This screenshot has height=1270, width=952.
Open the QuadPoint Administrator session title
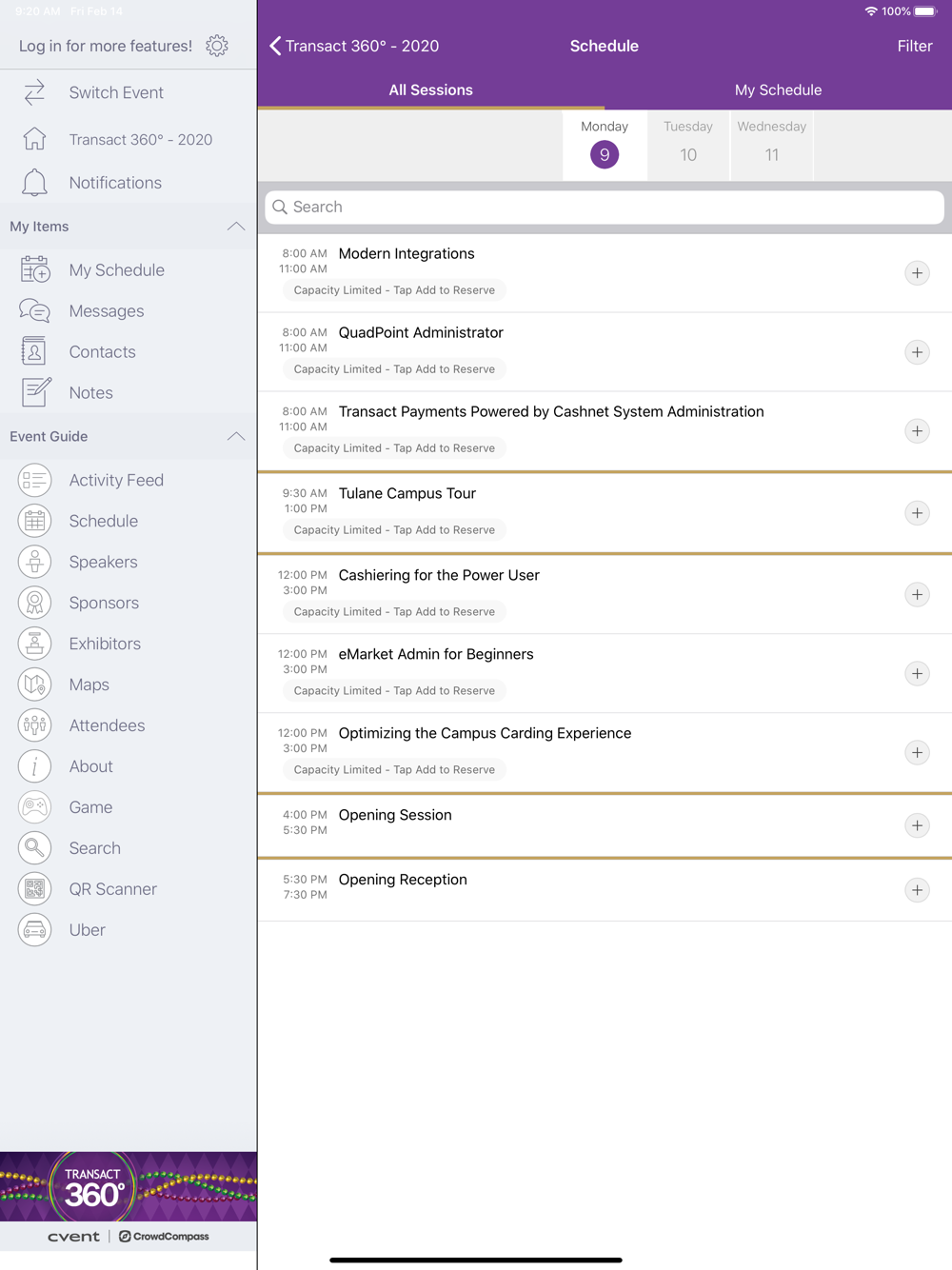coord(421,333)
